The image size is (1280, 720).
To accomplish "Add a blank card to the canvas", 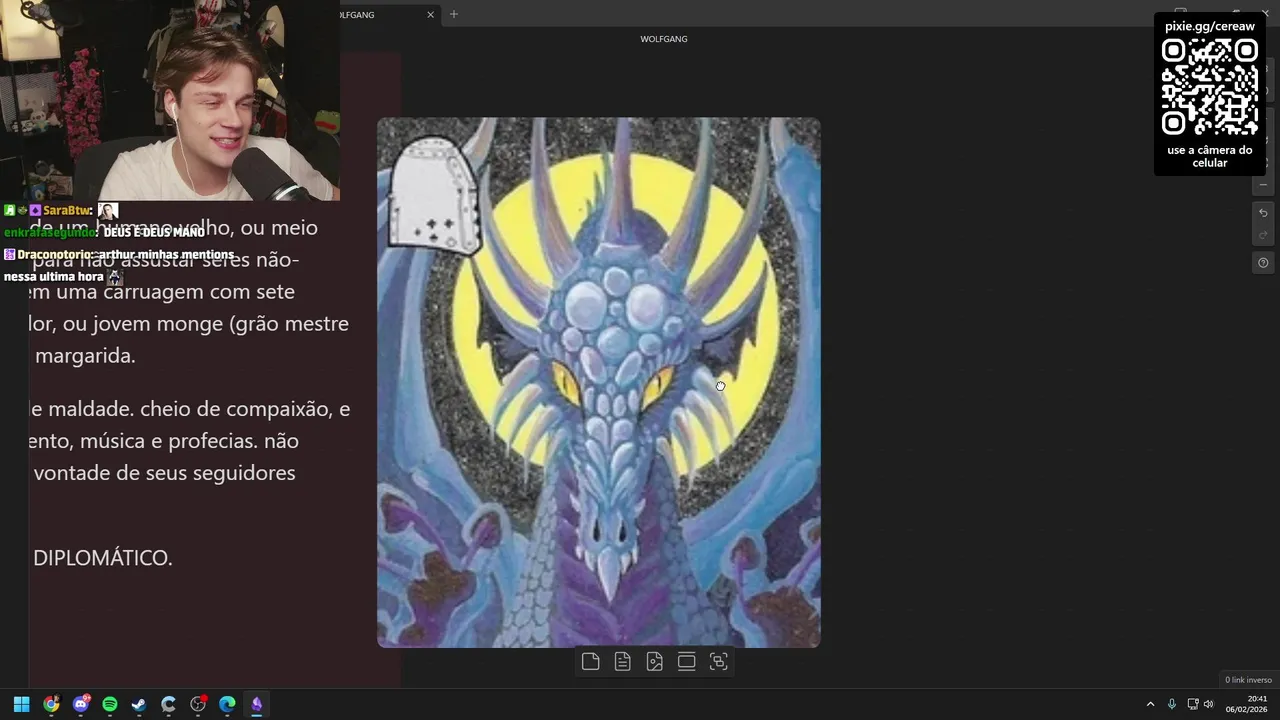I will pyautogui.click(x=590, y=661).
